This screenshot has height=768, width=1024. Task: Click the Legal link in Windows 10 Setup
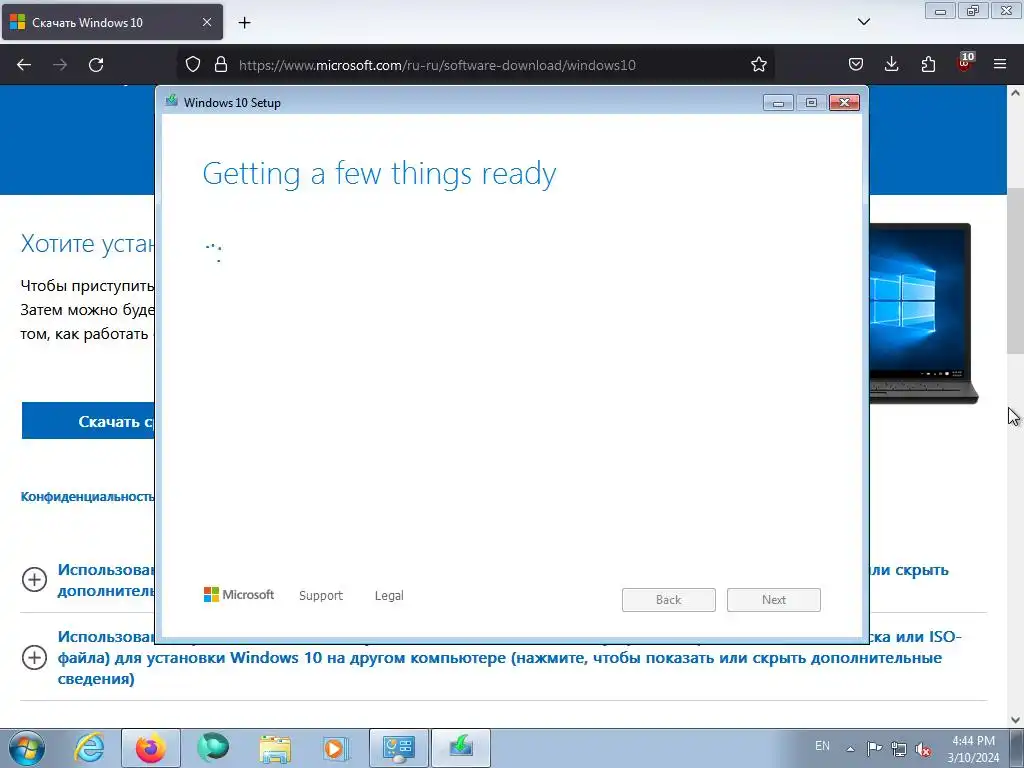(x=389, y=596)
